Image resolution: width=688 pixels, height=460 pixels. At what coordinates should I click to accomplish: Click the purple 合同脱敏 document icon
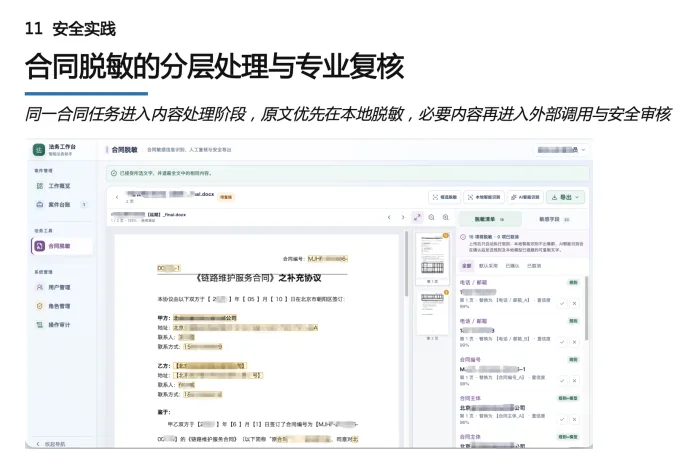[39, 246]
